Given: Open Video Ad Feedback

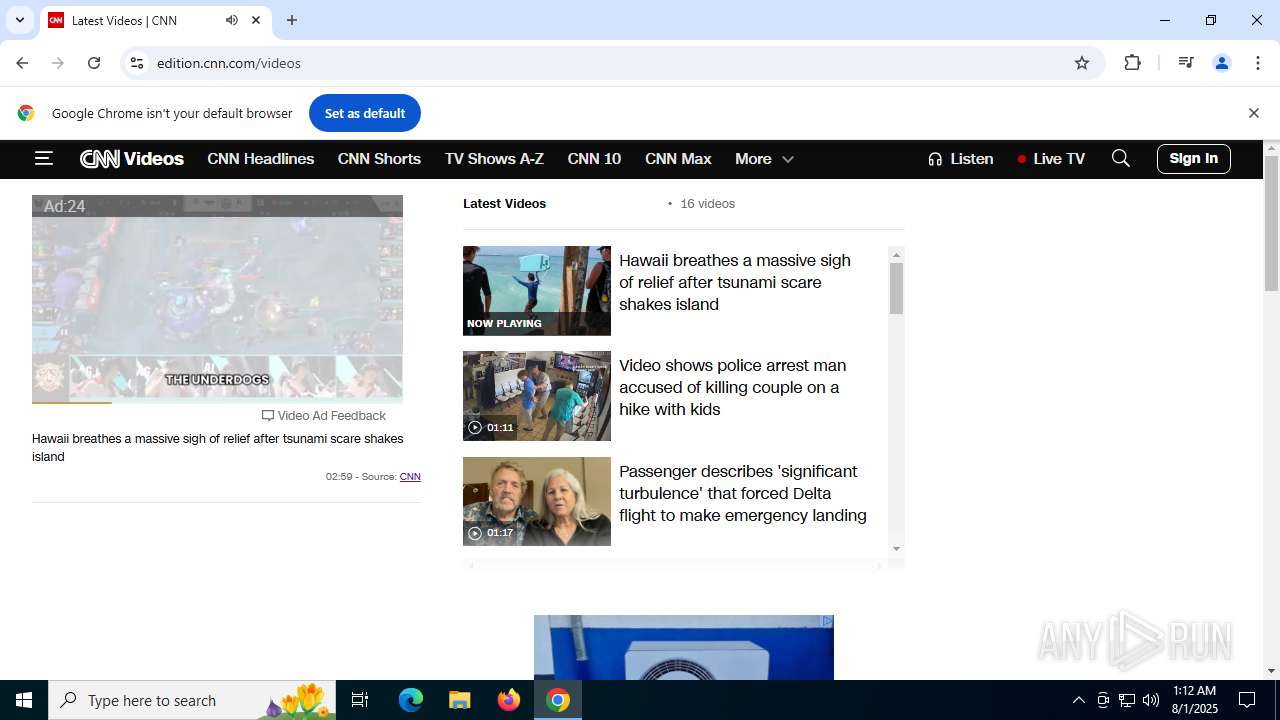Looking at the screenshot, I should (324, 416).
